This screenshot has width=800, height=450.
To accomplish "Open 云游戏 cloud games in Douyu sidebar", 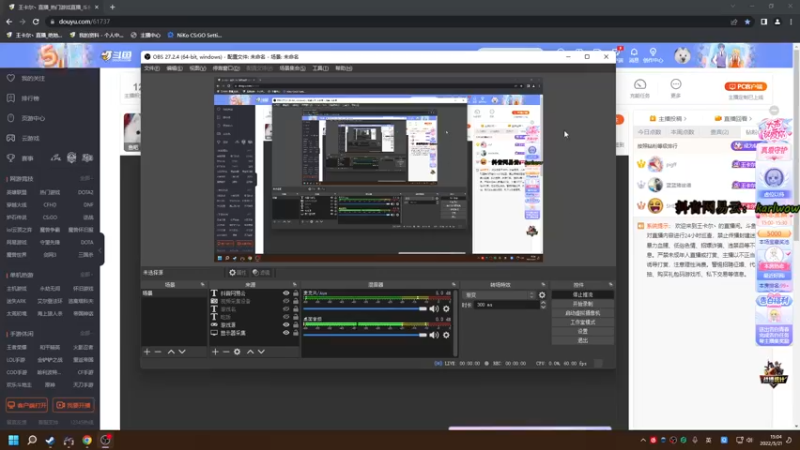I will pos(11,138).
